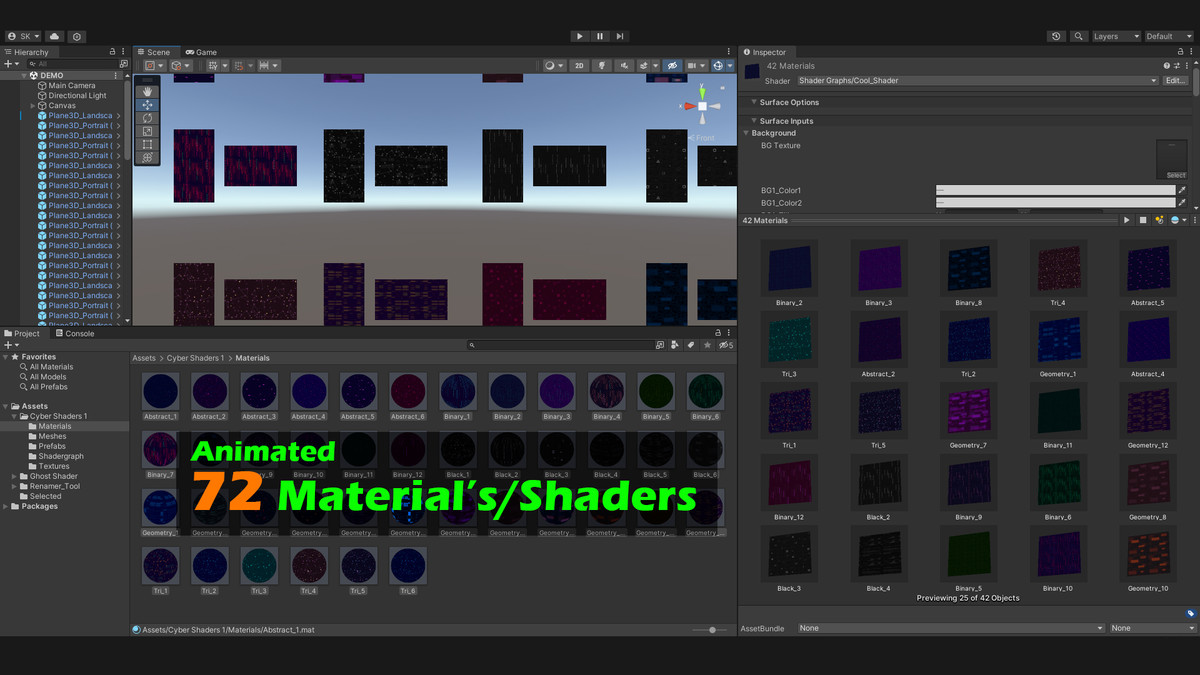Click the Assets breadcrumb link
1200x675 pixels.
click(144, 358)
